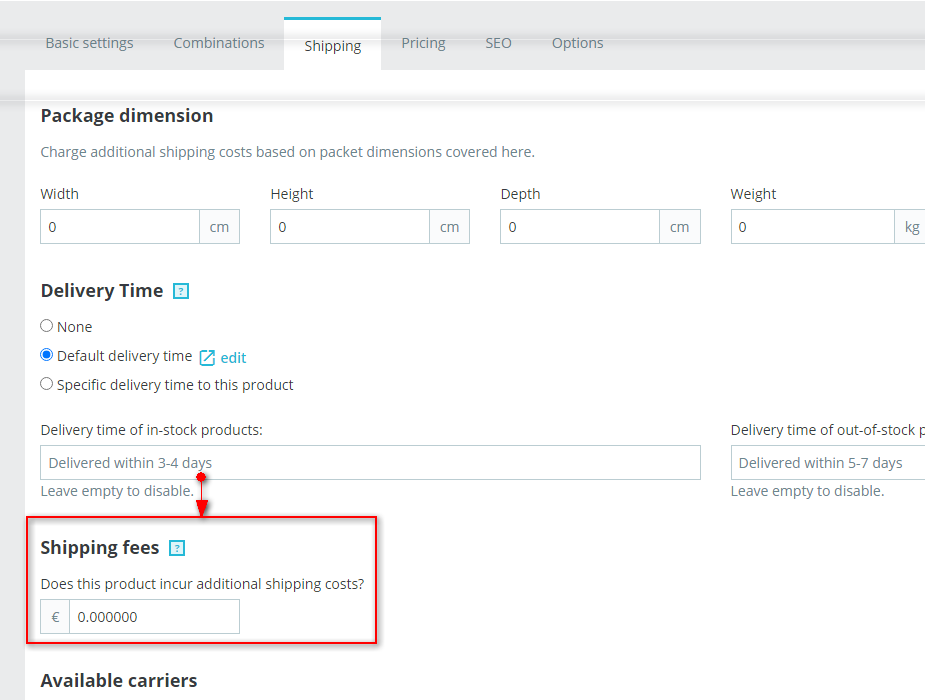This screenshot has height=700, width=925.
Task: Open the Basic settings tab
Action: (89, 43)
